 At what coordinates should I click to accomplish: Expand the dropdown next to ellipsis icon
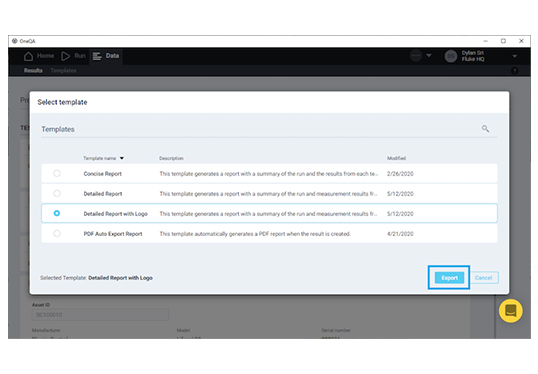tap(429, 56)
